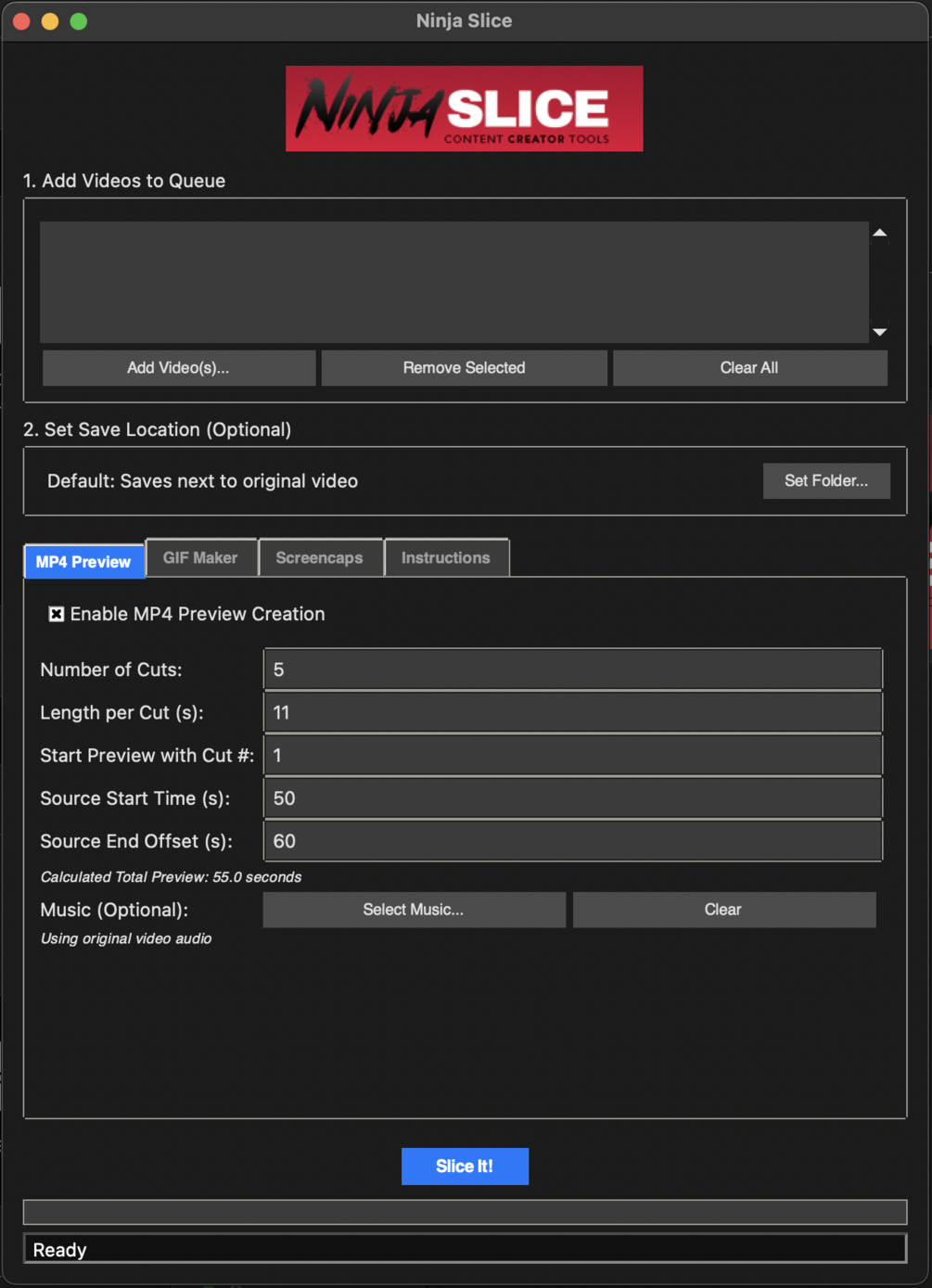Select the MP4 Preview tab
932x1288 pixels.
[83, 561]
